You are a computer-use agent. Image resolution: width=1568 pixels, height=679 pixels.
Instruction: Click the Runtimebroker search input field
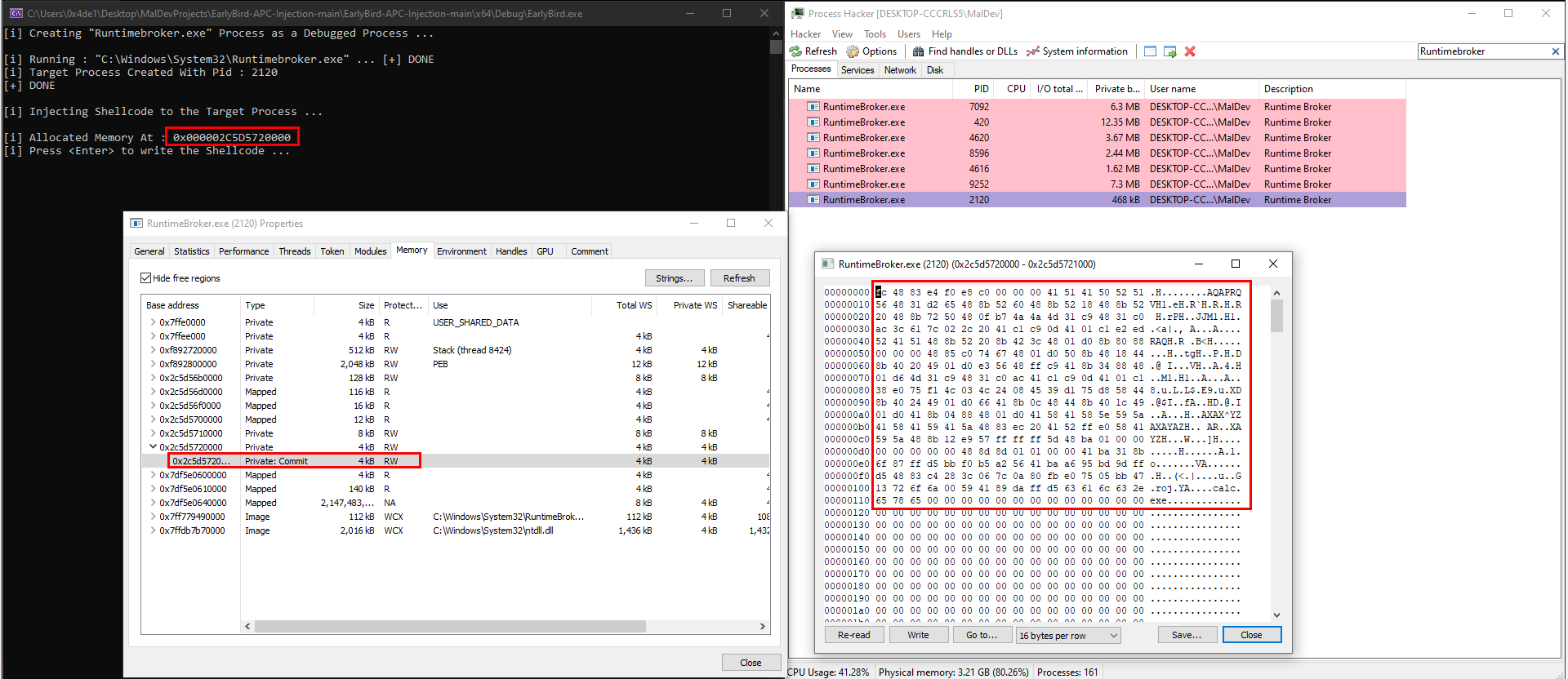click(1483, 51)
